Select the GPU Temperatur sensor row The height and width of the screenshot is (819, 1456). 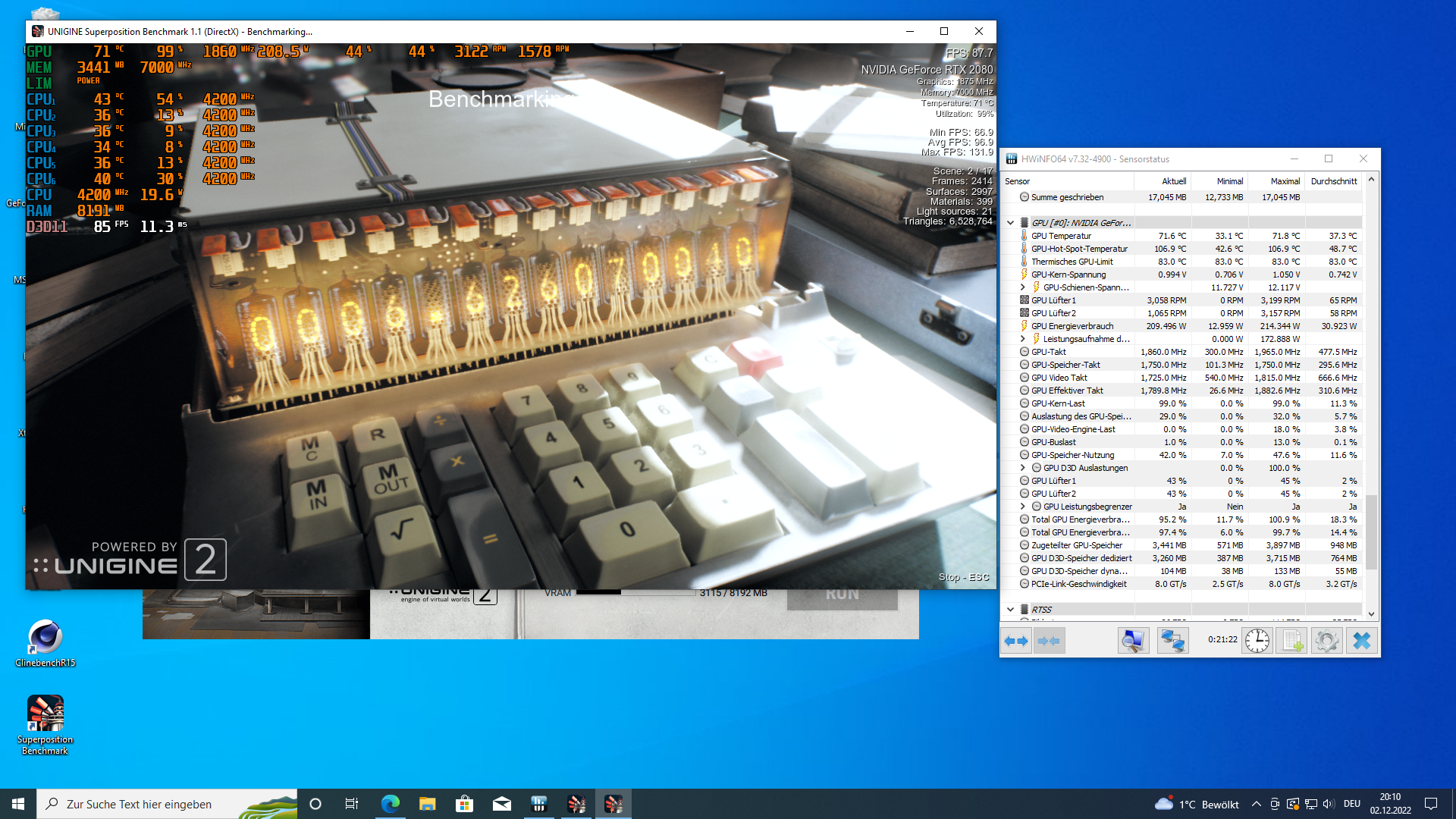[x=1062, y=236]
